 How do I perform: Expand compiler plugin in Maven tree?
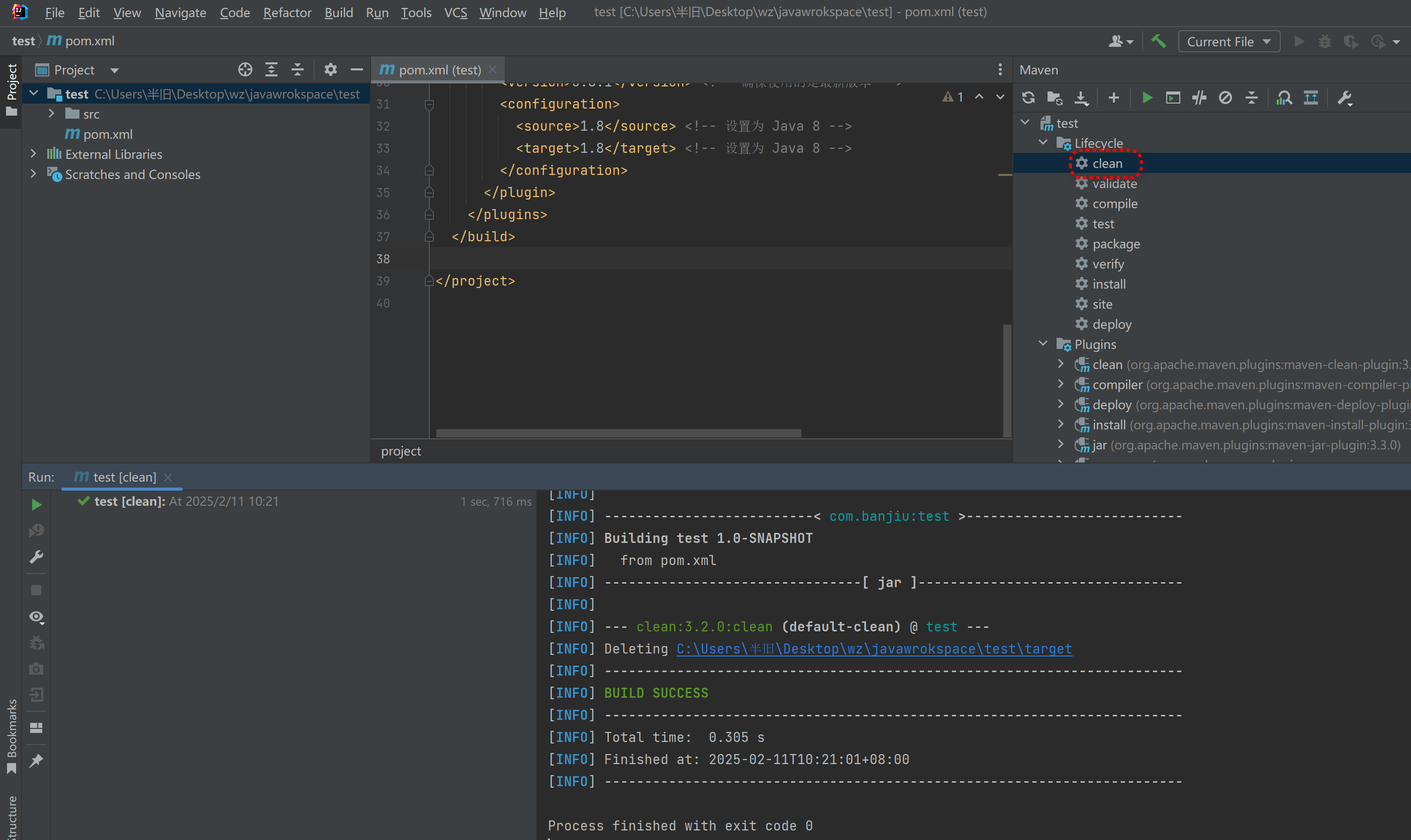[x=1061, y=384]
